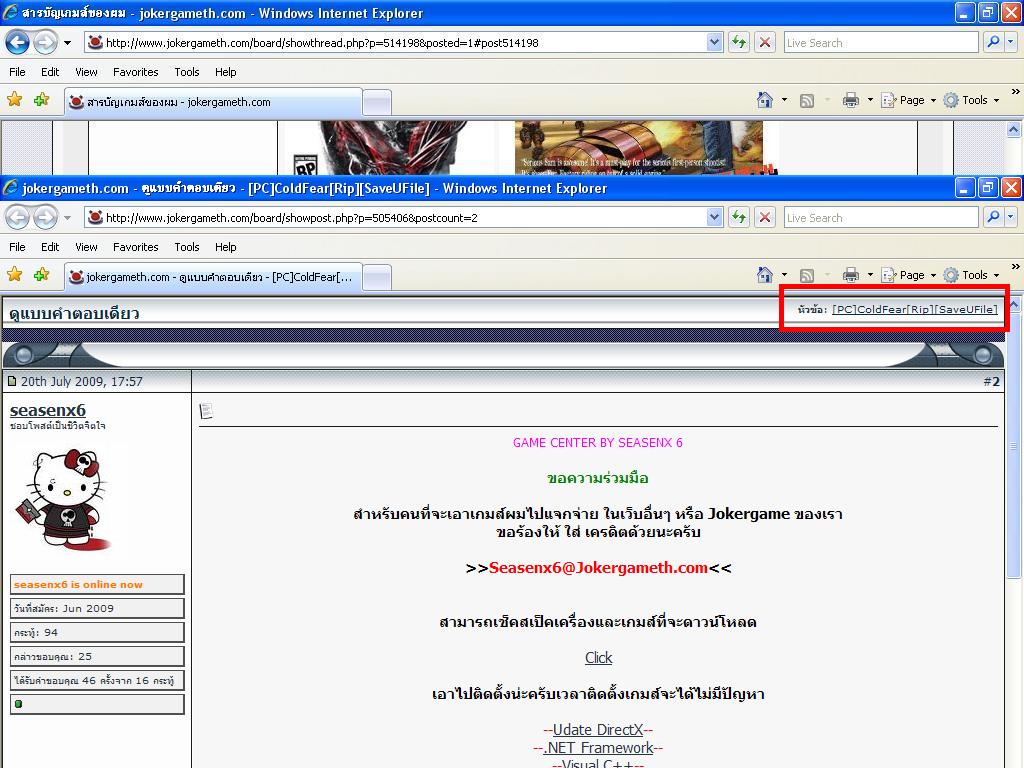Open the .NET Framework link
Viewport: 1024px width, 768px height.
click(598, 748)
